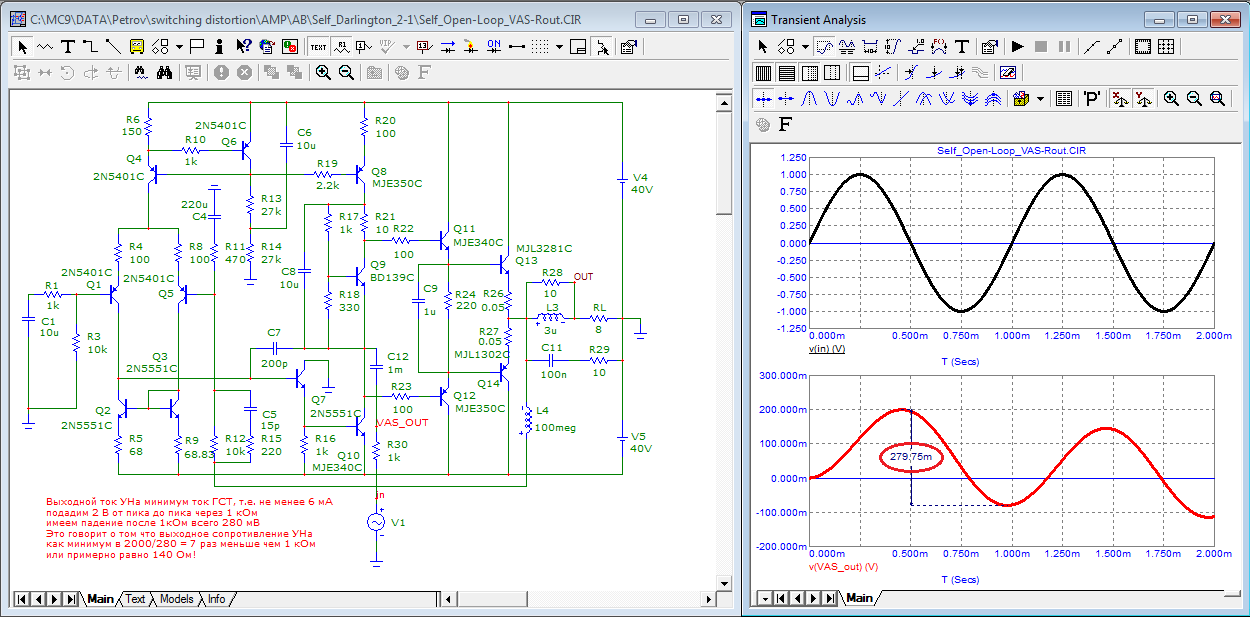Open dropdown arrow beside schematic shapes icon
1250x617 pixels.
(179, 46)
